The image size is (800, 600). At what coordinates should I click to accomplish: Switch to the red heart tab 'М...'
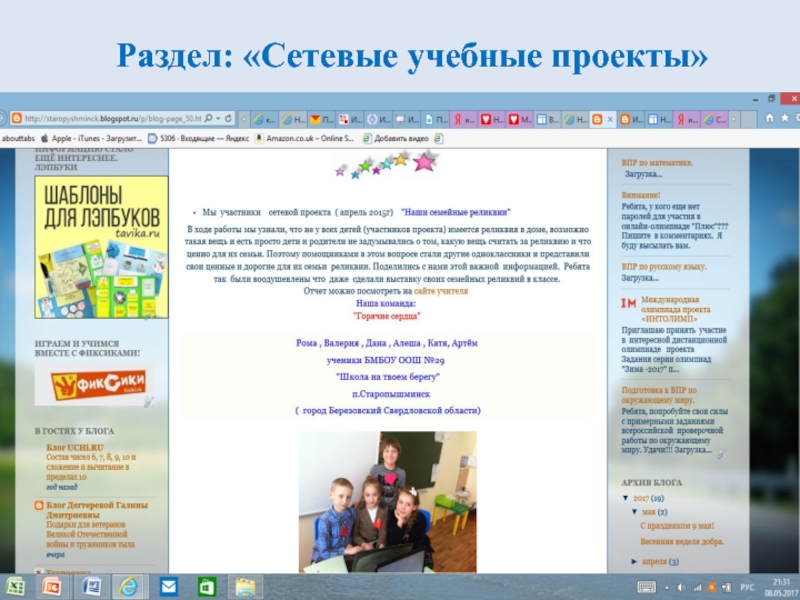(x=520, y=119)
